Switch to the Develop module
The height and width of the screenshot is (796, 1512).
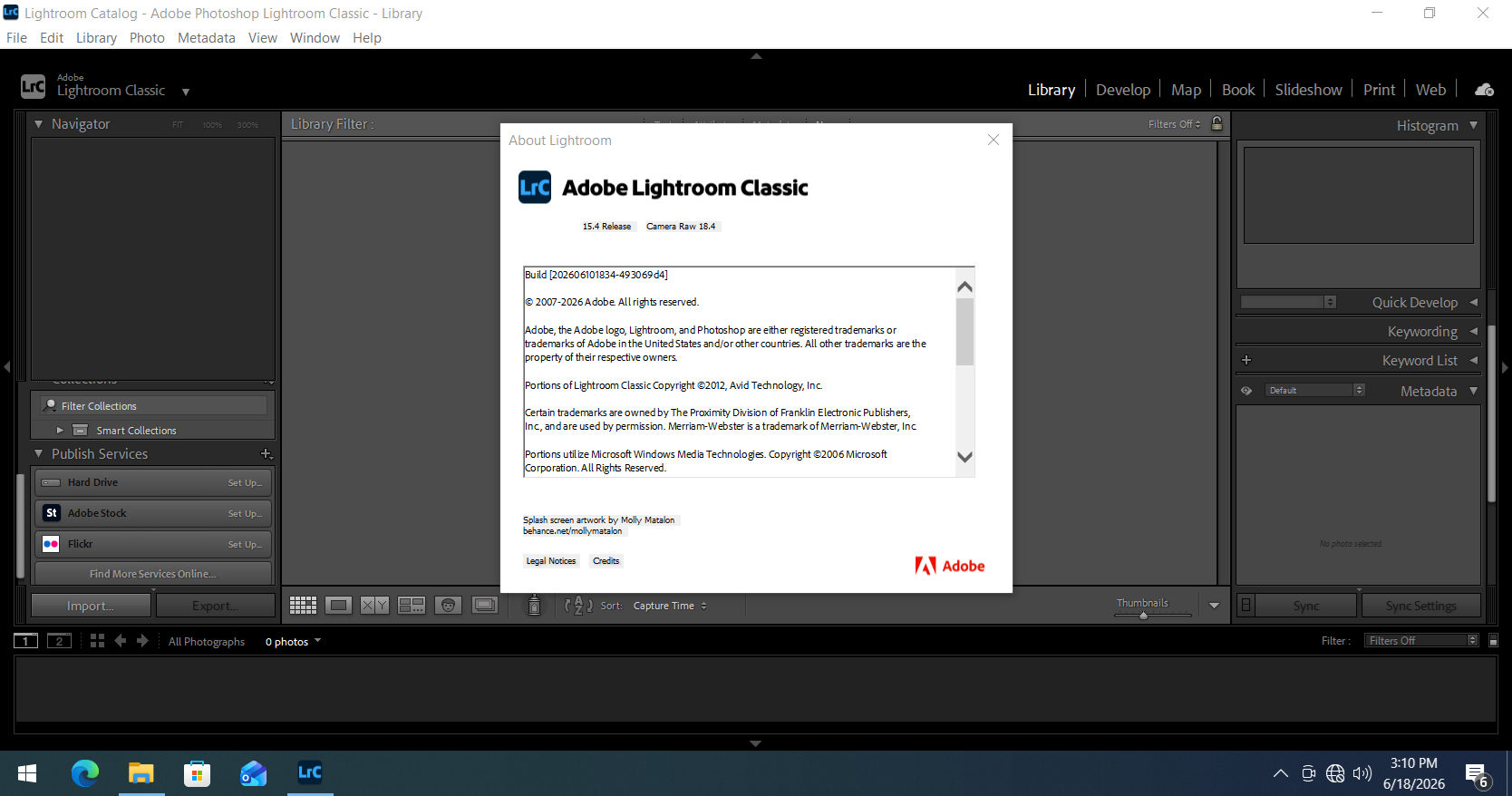[1122, 90]
